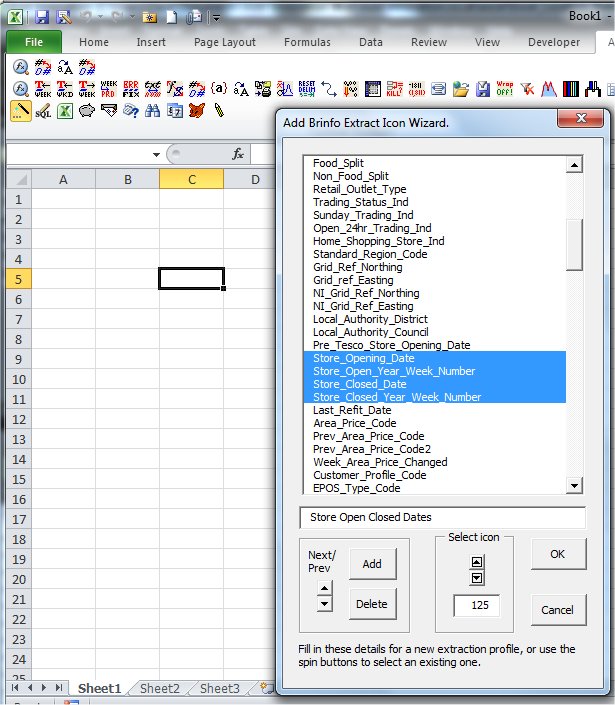Image resolution: width=615 pixels, height=705 pixels.
Task: Open the Developer ribbon tab
Action: [554, 42]
